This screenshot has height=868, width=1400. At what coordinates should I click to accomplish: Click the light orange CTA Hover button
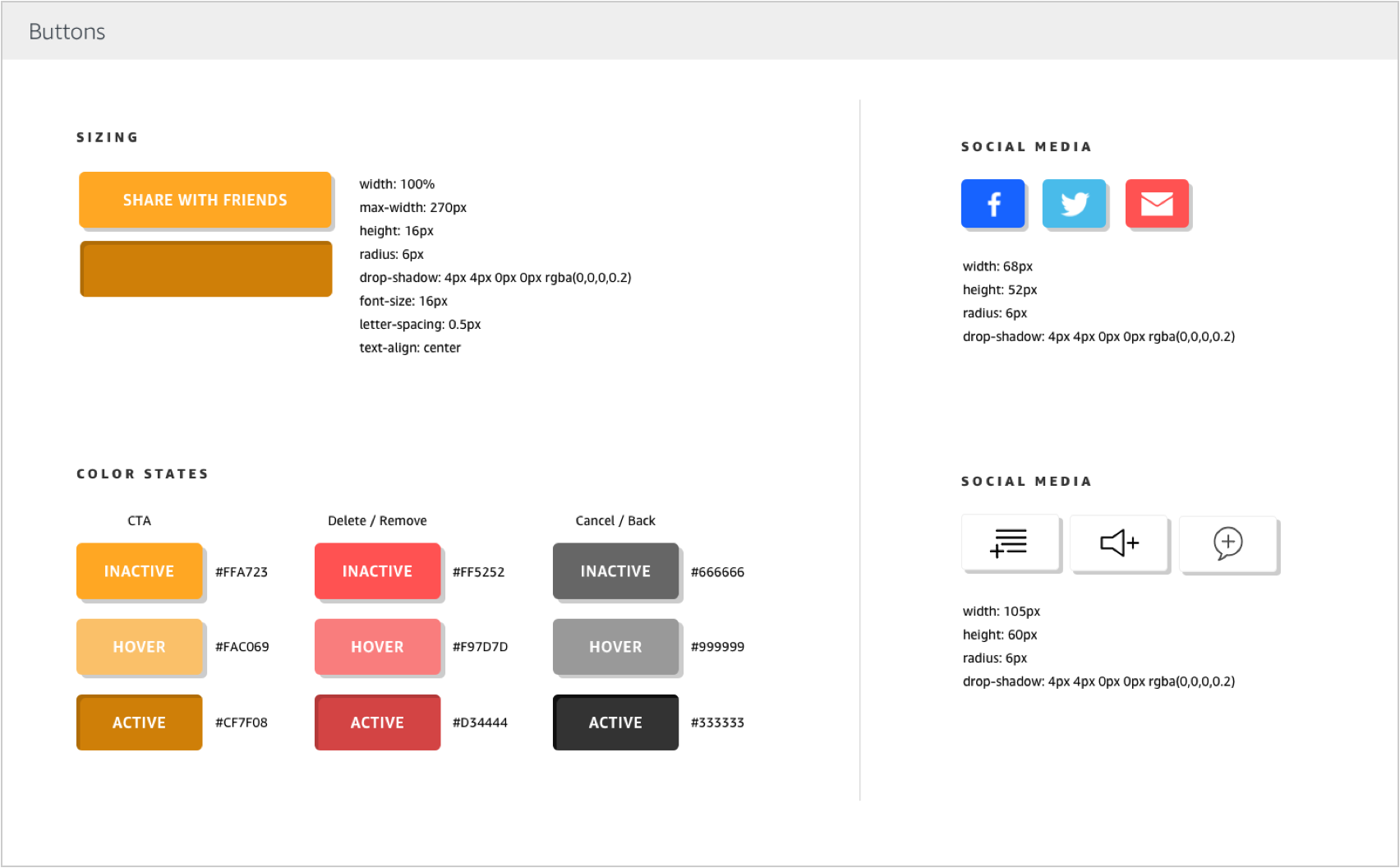tap(139, 647)
